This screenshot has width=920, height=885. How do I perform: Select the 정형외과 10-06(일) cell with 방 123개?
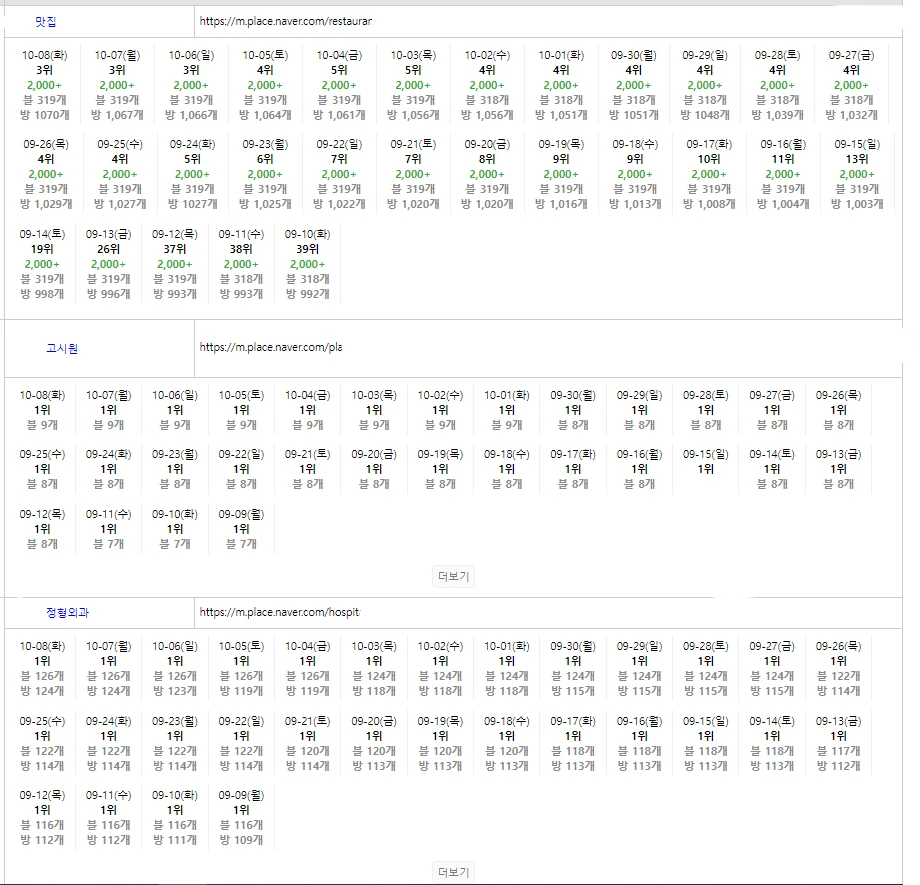pyautogui.click(x=175, y=668)
